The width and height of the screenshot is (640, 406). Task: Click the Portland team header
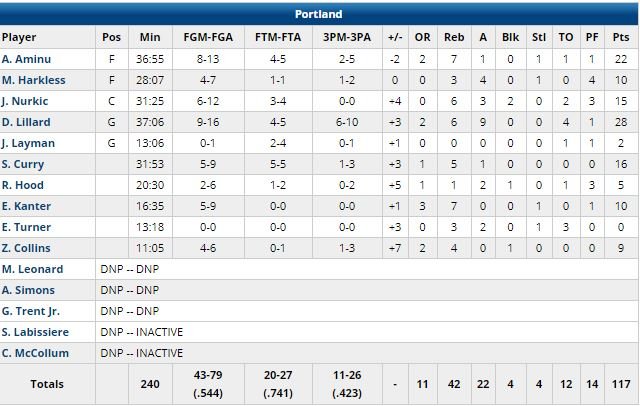[x=319, y=14]
